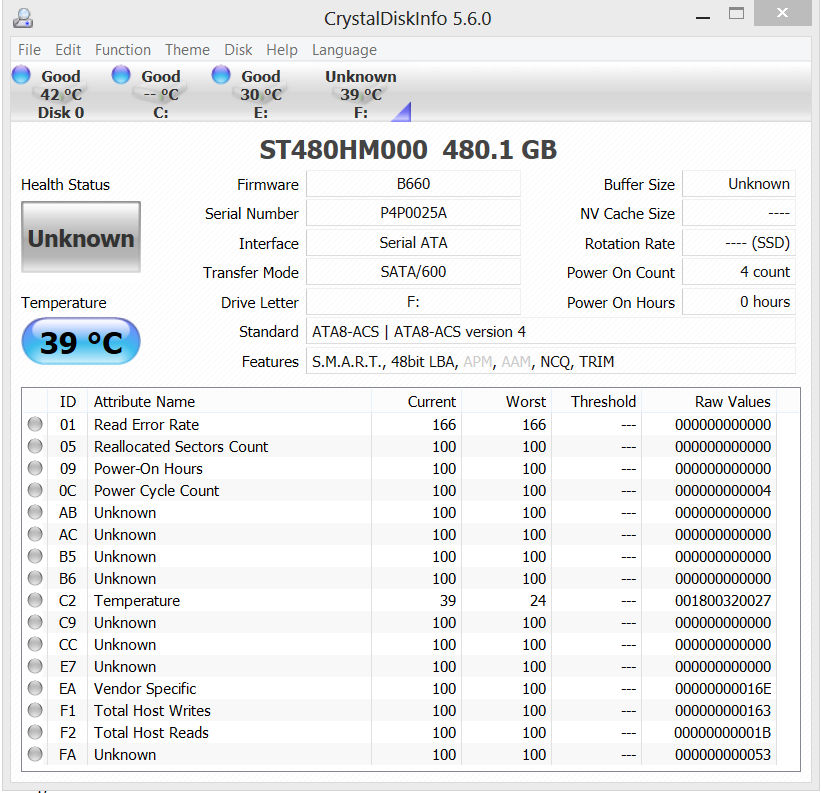Sort by the Raw Values column header
This screenshot has width=821, height=793.
coord(732,401)
